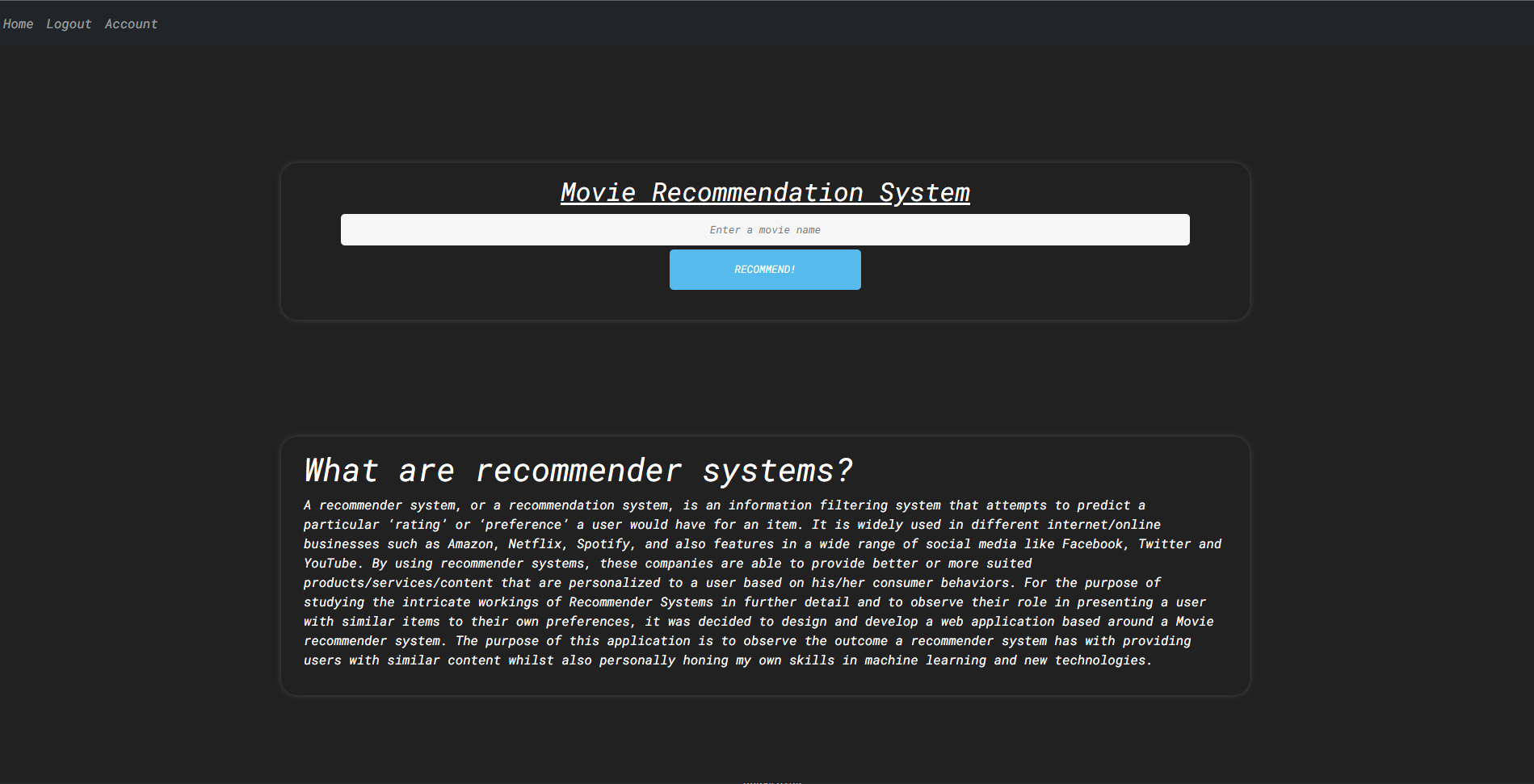Image resolution: width=1534 pixels, height=784 pixels.
Task: Click 'machine learning' in the paragraph
Action: (x=925, y=660)
